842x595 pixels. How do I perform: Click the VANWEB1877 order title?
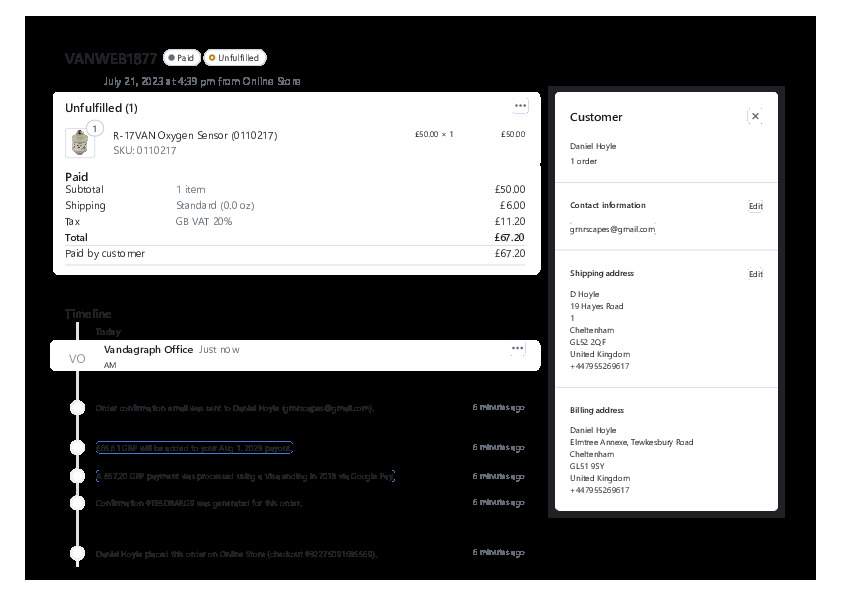pyautogui.click(x=111, y=58)
